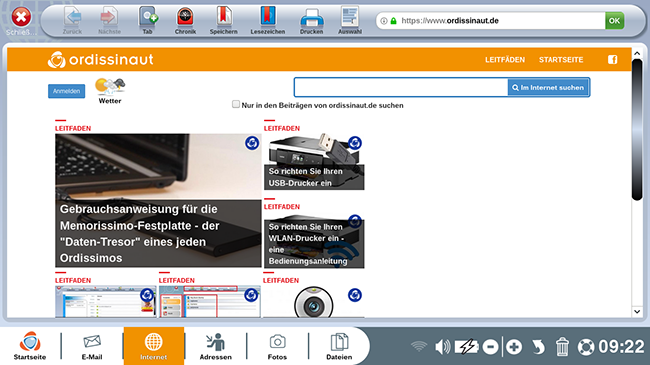
Task: Open the E-Mail app
Action: 92,346
